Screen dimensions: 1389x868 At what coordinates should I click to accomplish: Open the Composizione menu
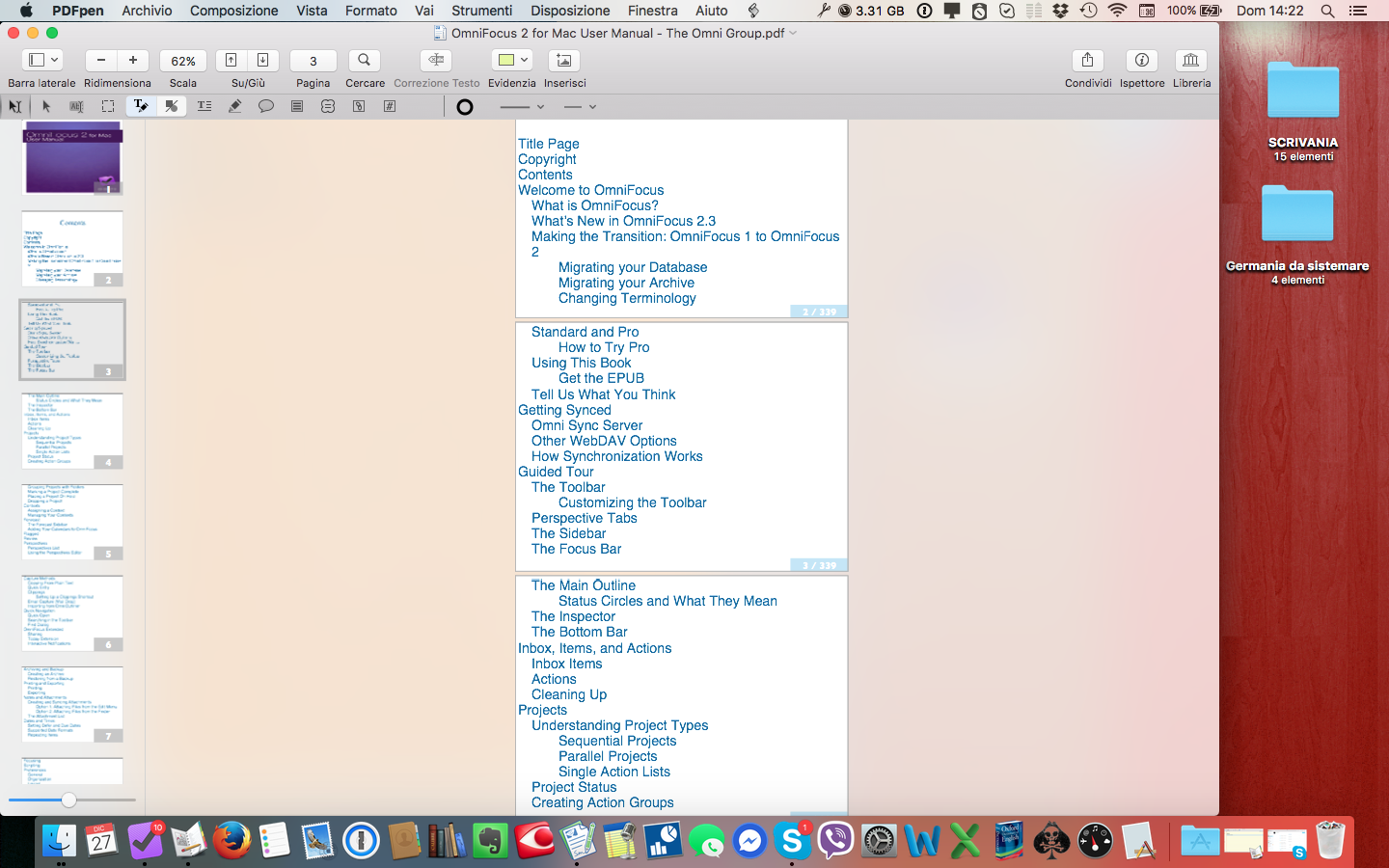(234, 11)
